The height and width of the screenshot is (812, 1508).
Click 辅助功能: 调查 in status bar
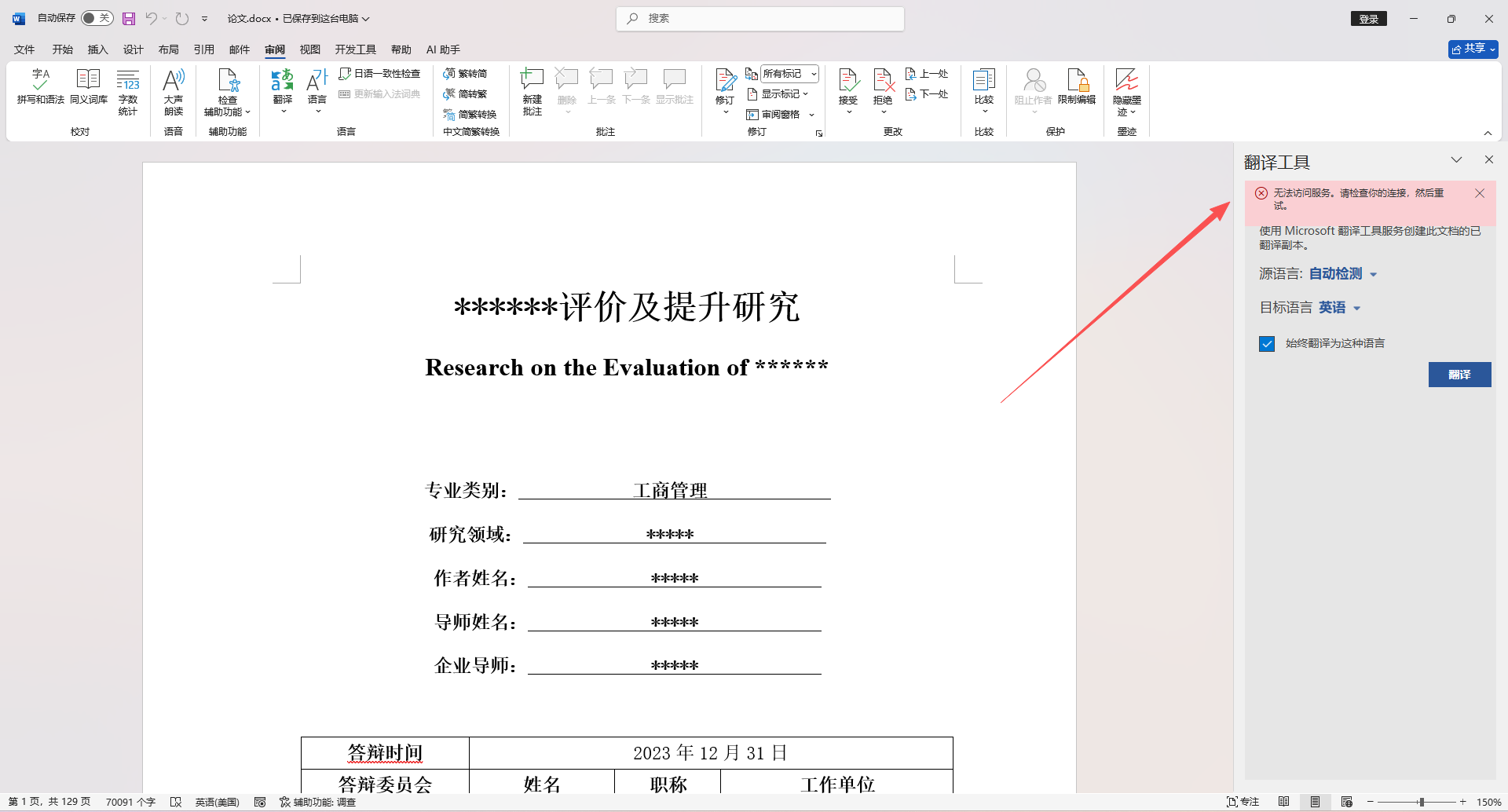click(x=317, y=802)
